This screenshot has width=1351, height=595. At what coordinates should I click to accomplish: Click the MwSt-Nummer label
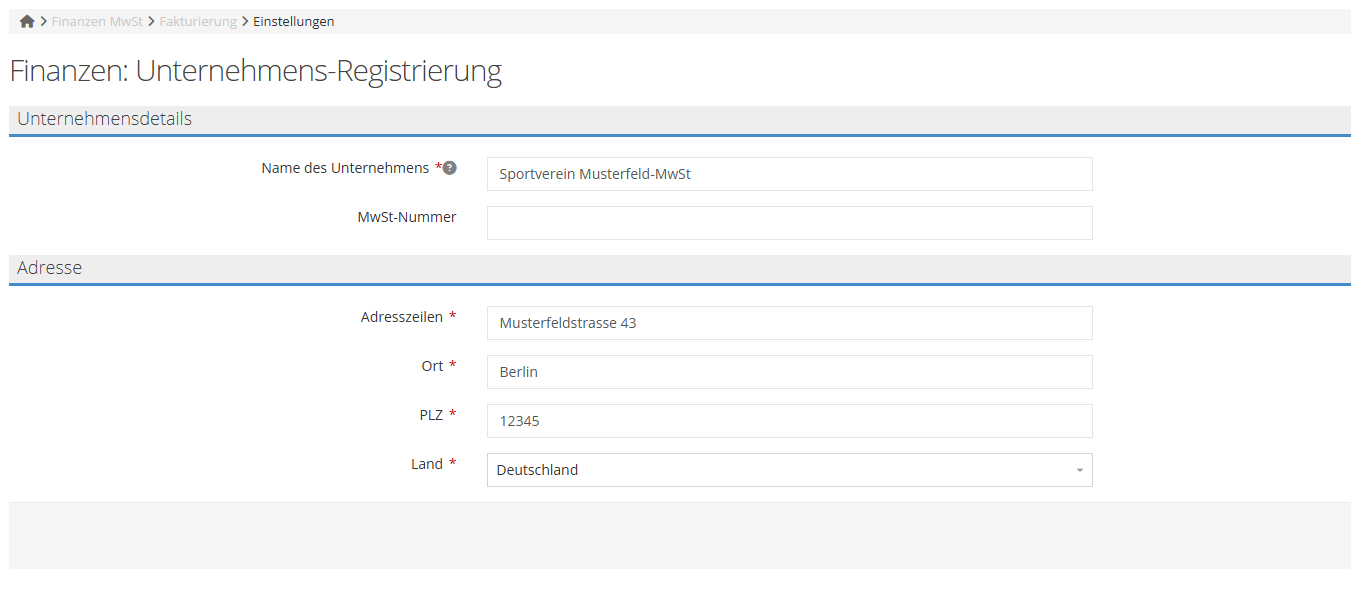coord(407,217)
